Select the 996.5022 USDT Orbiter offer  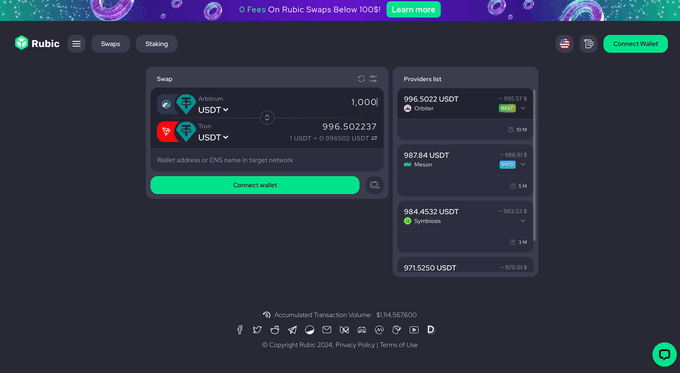pos(465,114)
